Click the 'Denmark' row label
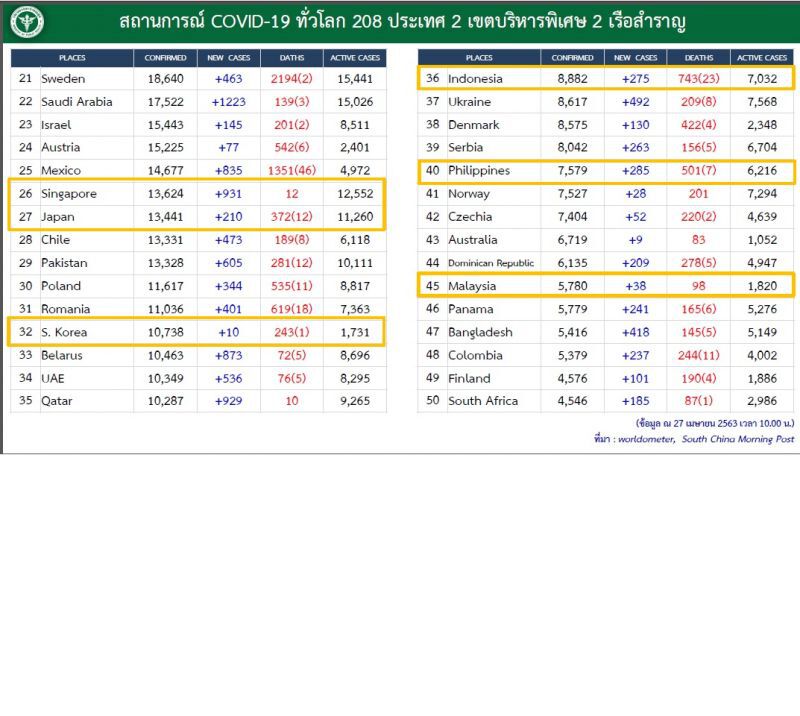800x716 pixels. click(x=473, y=125)
